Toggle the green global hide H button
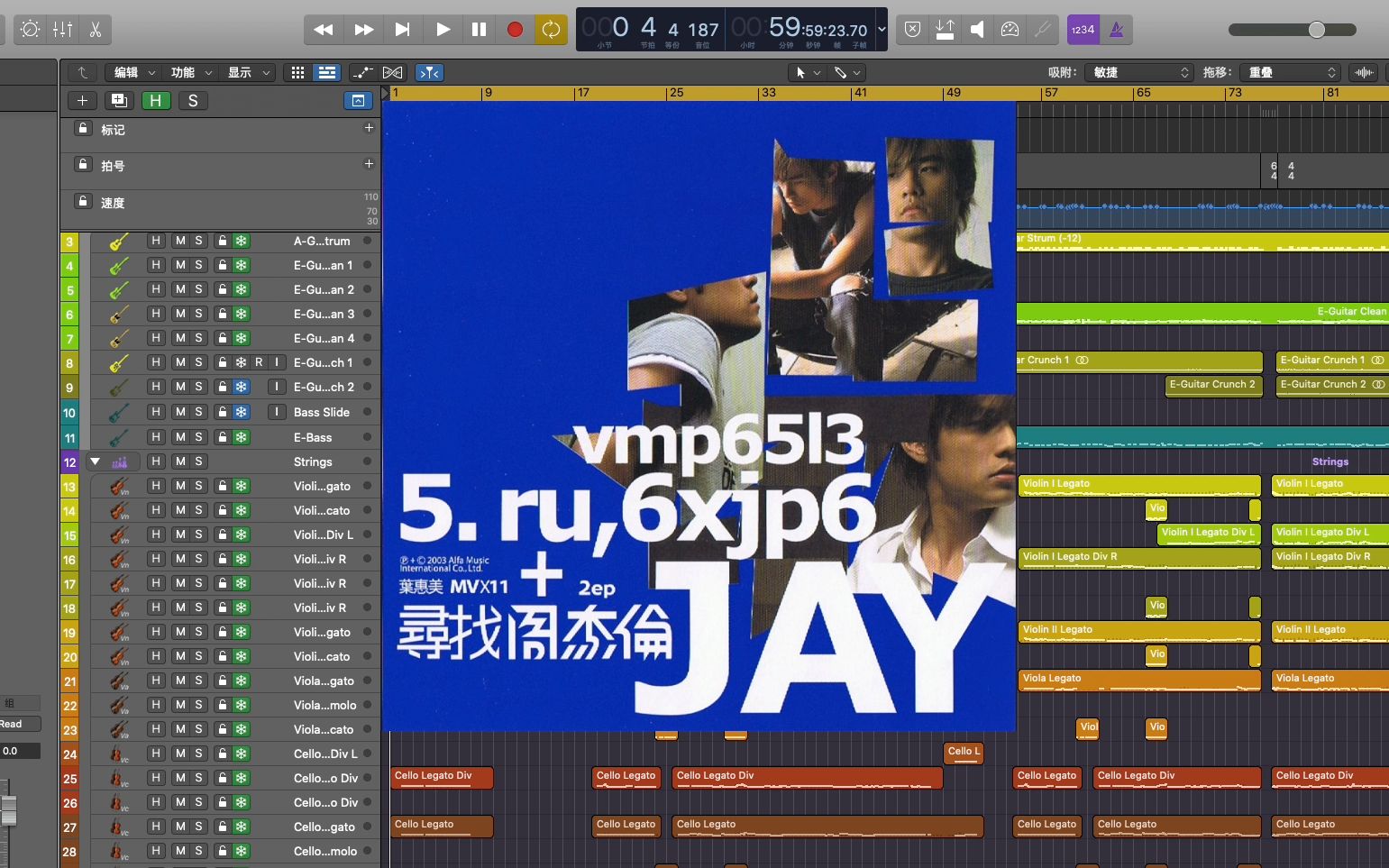 [x=155, y=100]
